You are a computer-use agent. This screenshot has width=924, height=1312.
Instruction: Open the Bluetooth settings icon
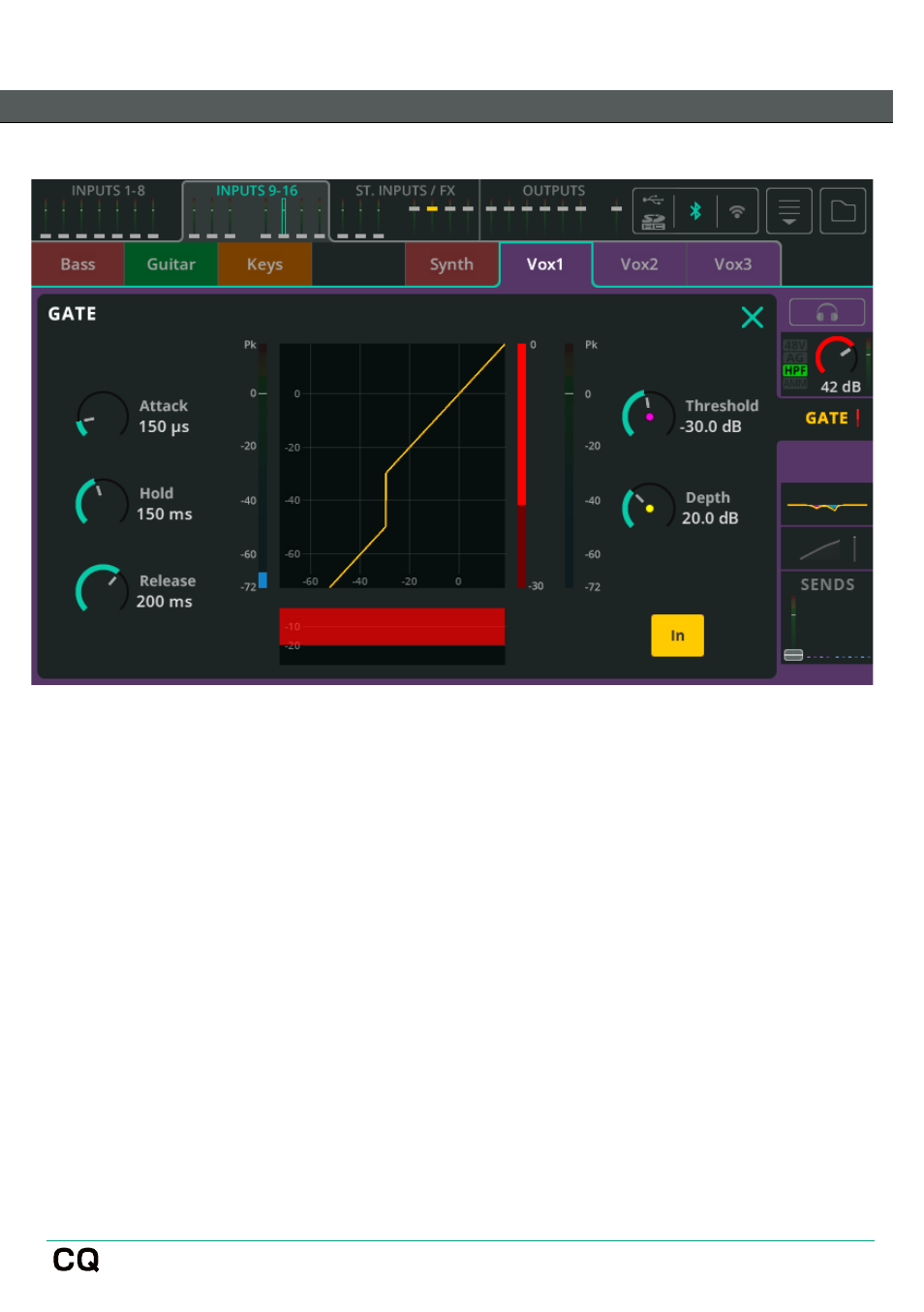click(x=695, y=211)
